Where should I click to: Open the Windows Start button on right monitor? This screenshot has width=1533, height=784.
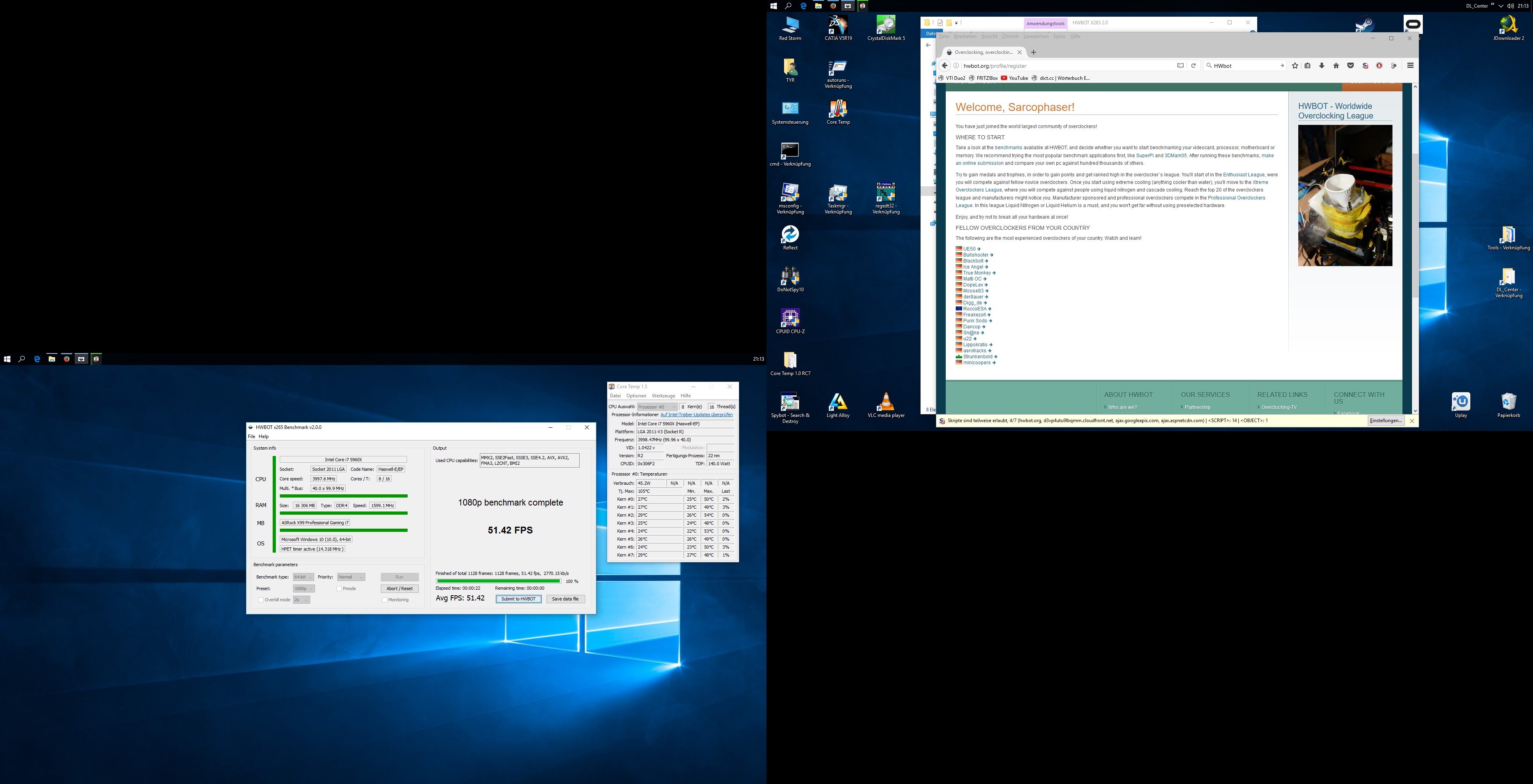774,6
